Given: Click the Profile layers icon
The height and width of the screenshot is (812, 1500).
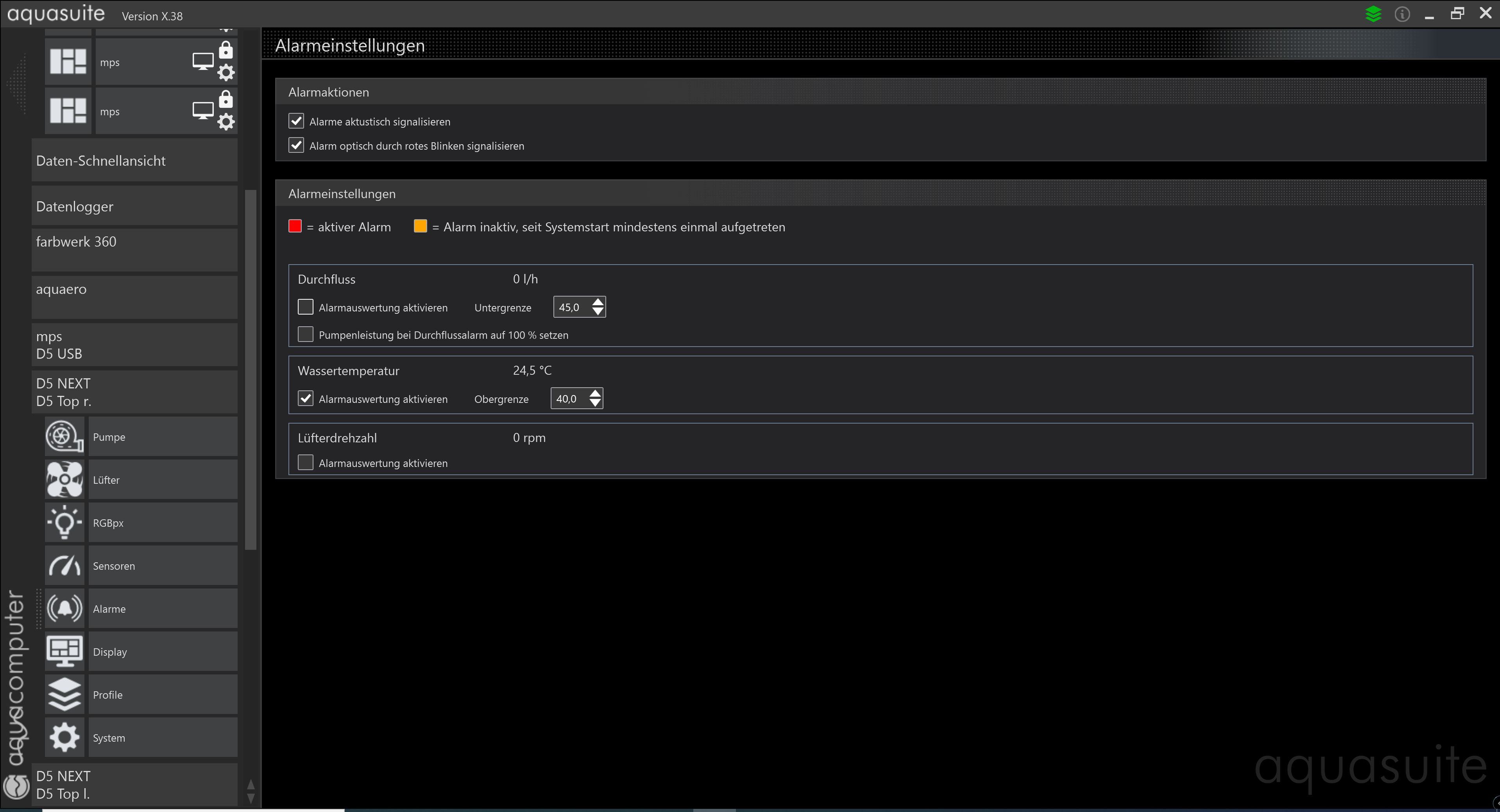Looking at the screenshot, I should click(x=64, y=695).
